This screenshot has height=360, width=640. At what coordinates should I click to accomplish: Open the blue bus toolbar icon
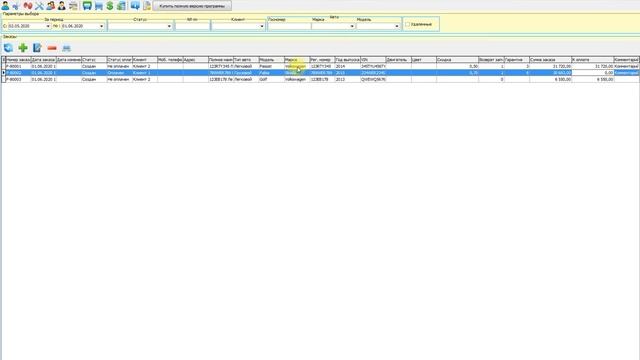click(x=87, y=6)
